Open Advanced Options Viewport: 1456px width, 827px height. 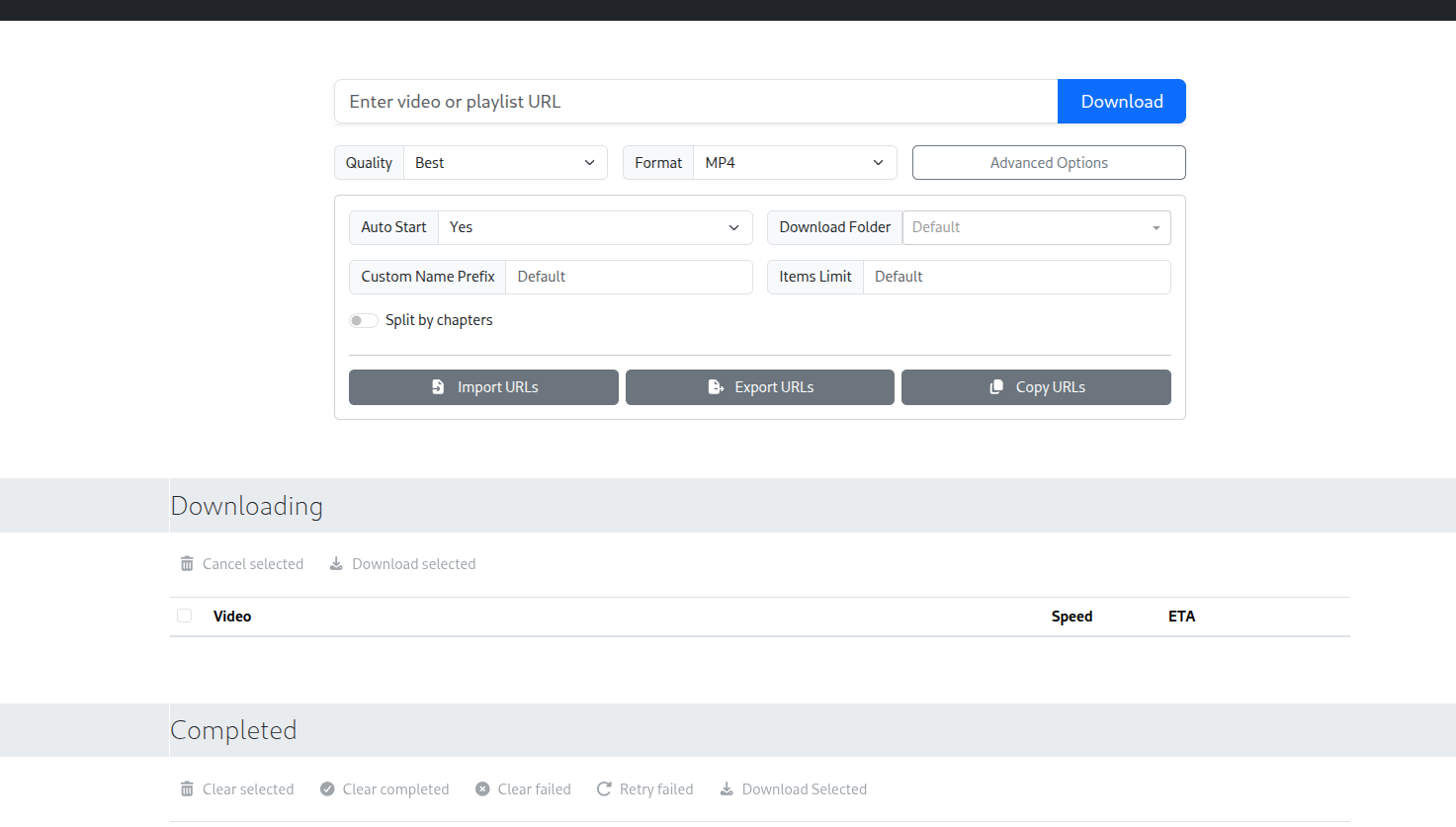click(1048, 162)
